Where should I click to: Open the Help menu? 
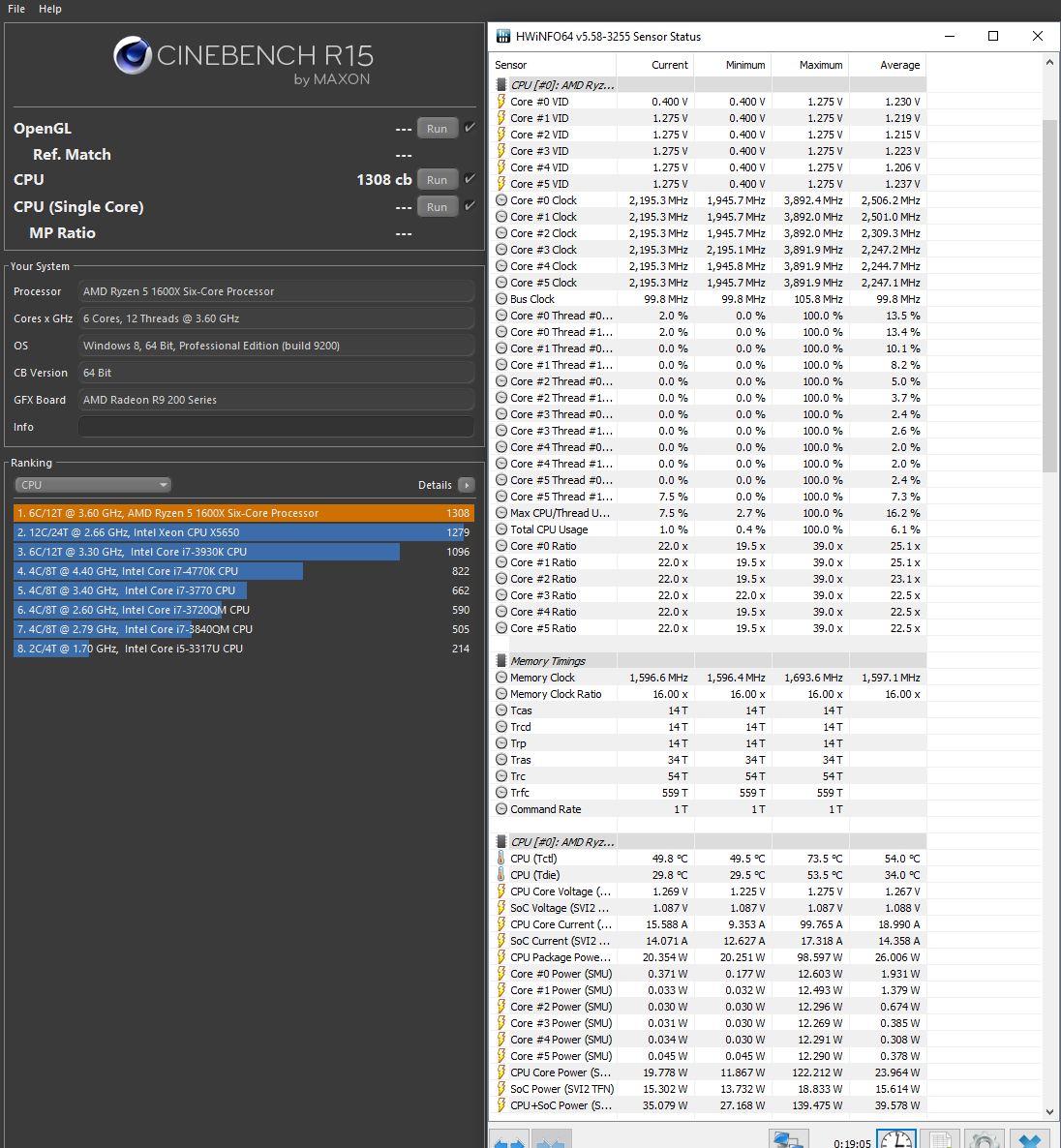point(50,9)
